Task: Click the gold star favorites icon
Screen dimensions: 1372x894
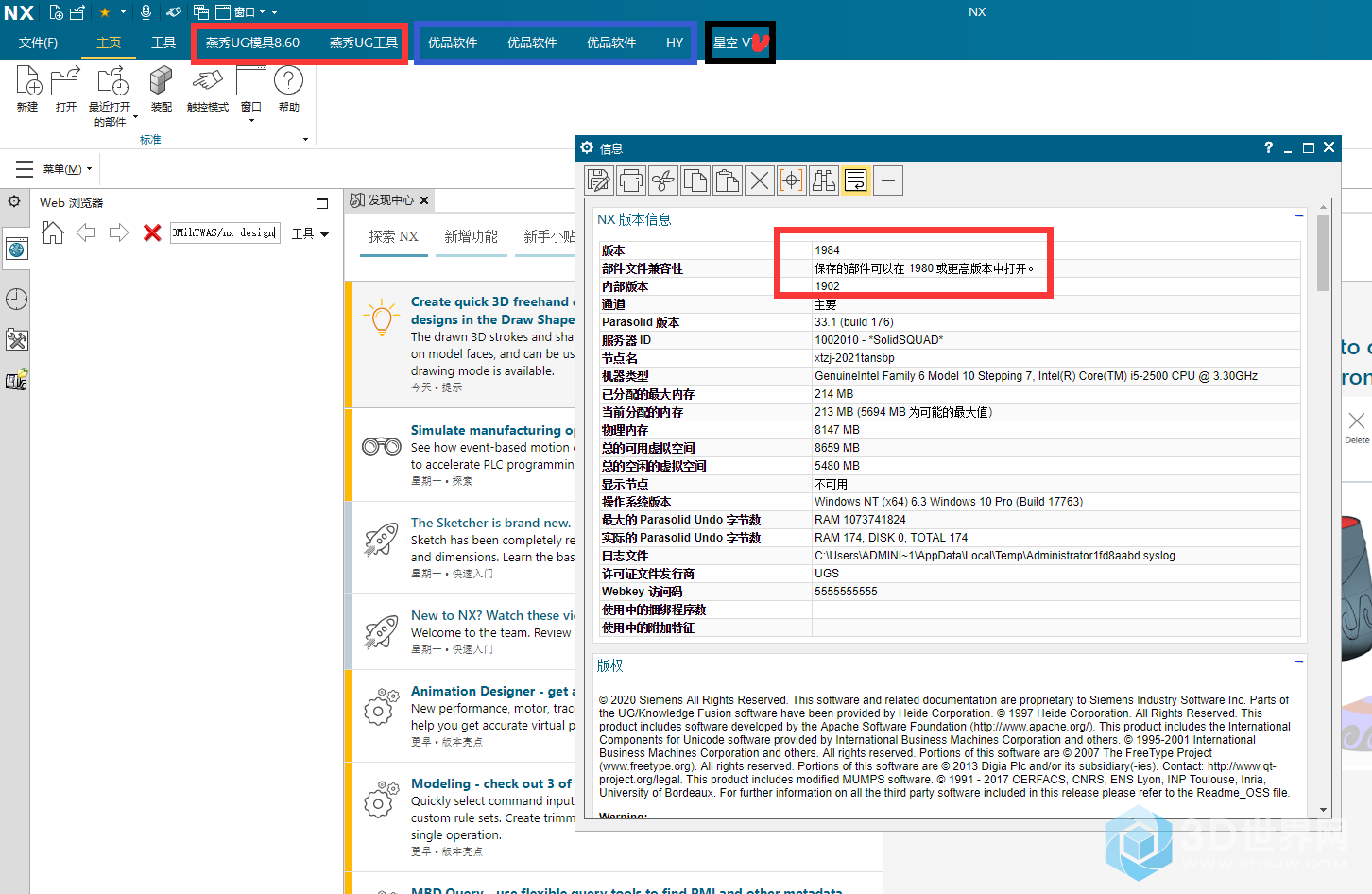Action: 105,12
